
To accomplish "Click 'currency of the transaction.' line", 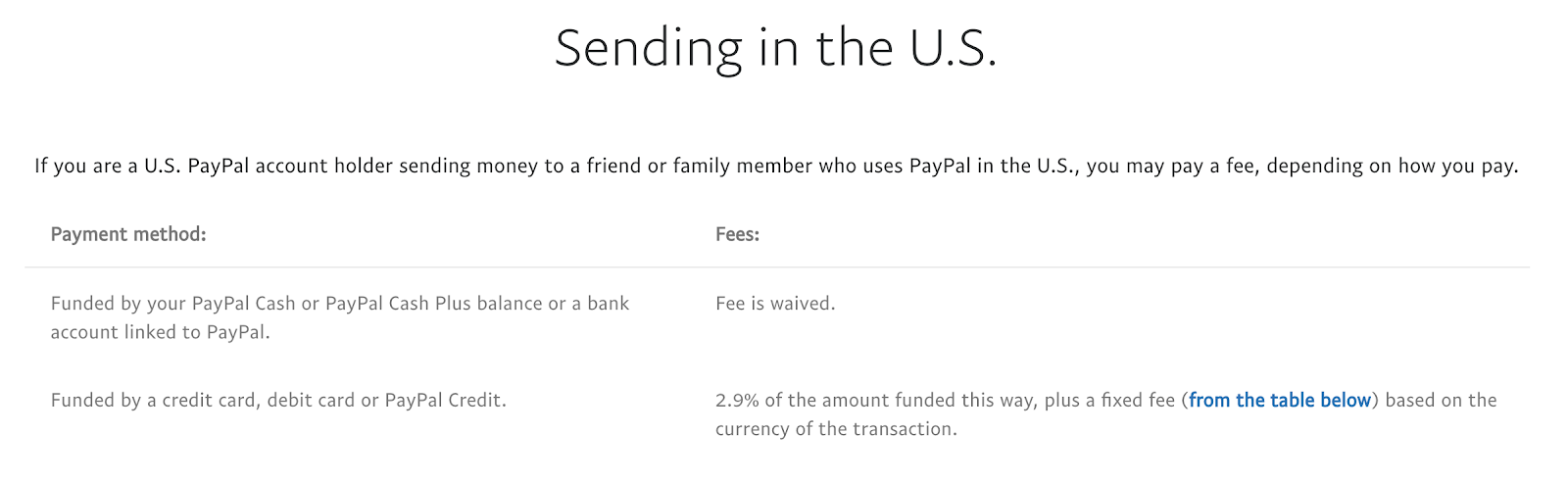I will [x=836, y=428].
